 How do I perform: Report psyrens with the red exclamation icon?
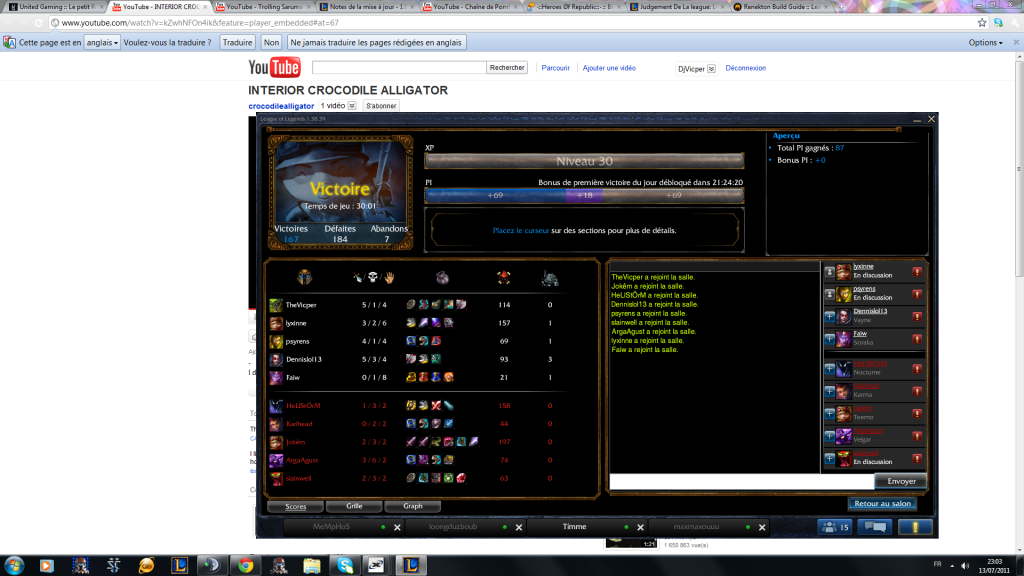[x=917, y=295]
